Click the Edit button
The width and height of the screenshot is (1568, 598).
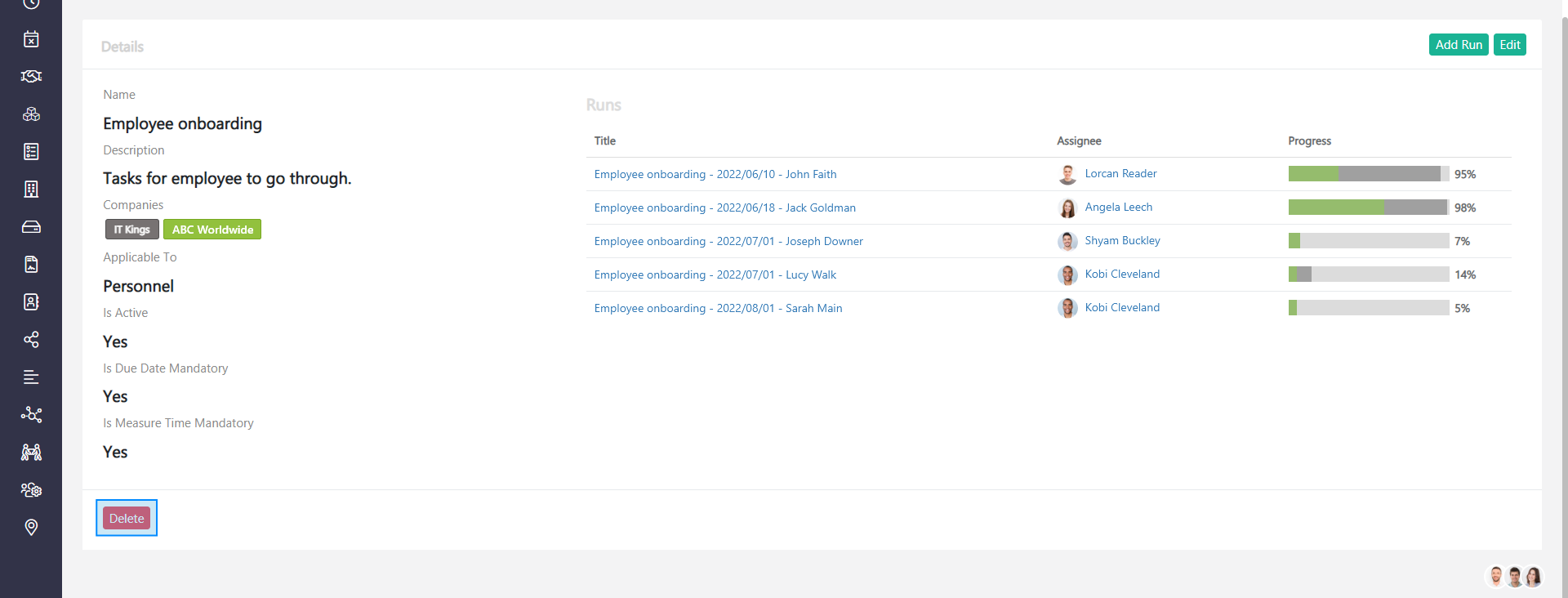pyautogui.click(x=1509, y=45)
